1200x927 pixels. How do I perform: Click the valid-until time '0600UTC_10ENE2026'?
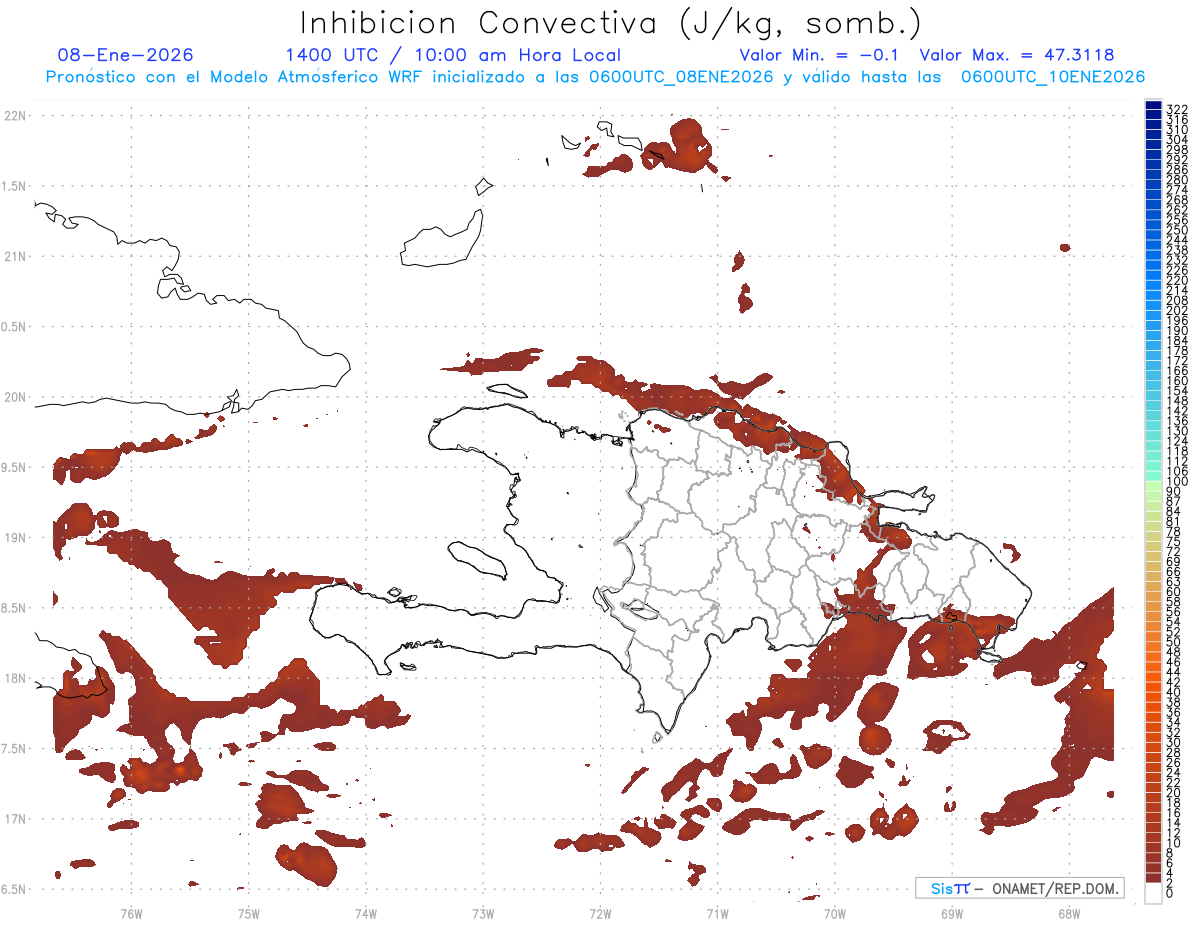1053,77
